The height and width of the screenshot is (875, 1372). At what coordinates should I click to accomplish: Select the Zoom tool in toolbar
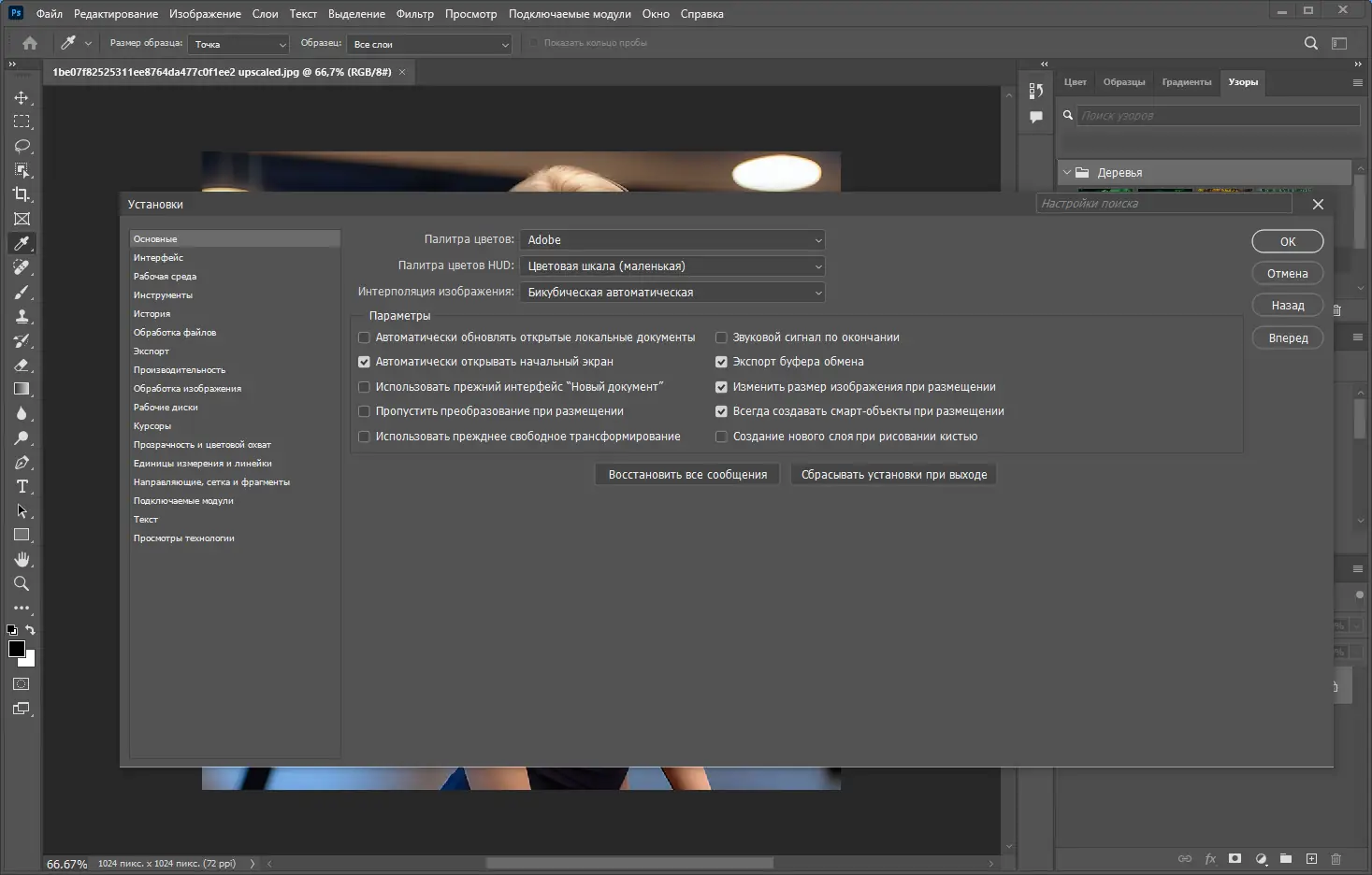(22, 583)
